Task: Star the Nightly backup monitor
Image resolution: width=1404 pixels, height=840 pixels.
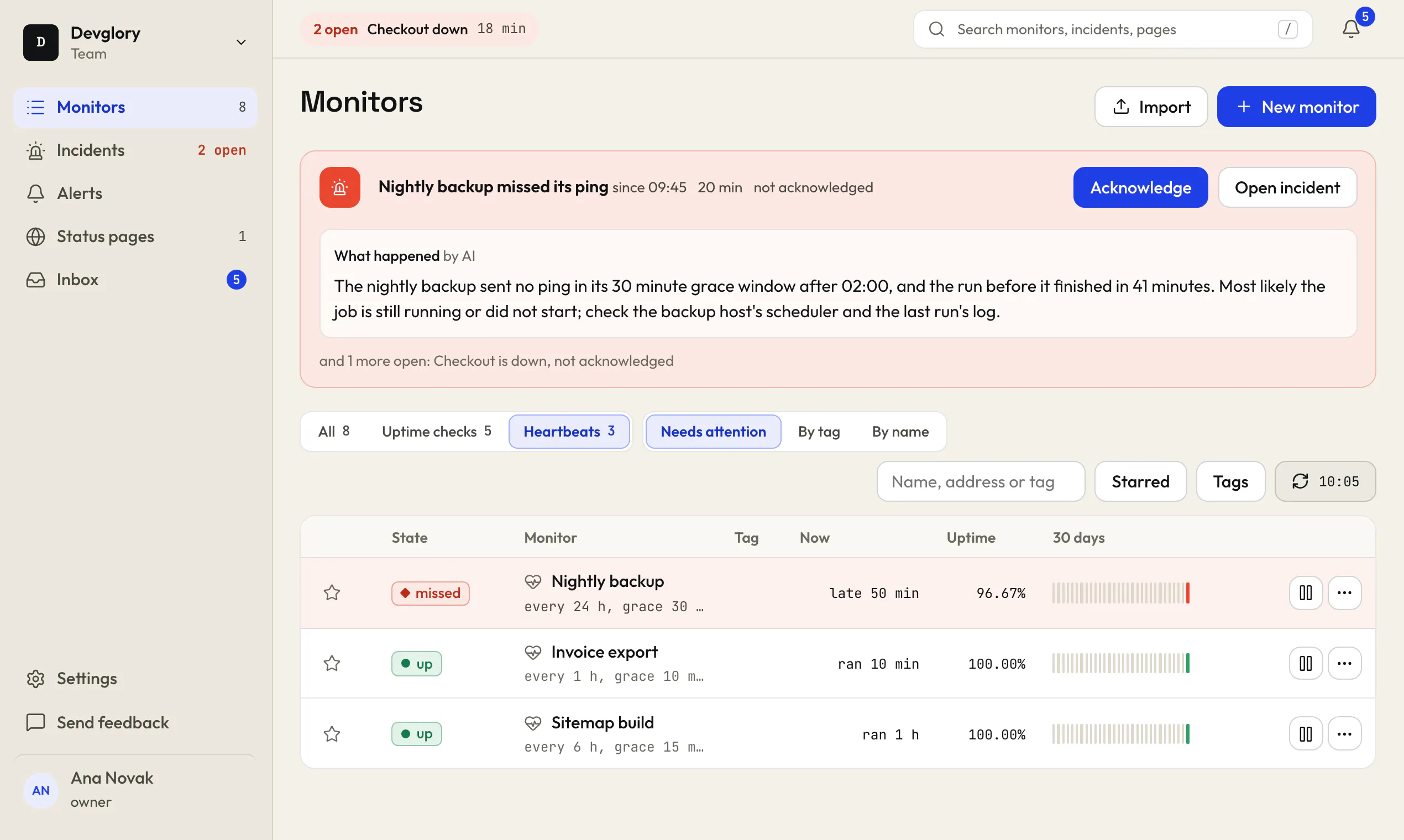Action: click(x=332, y=592)
